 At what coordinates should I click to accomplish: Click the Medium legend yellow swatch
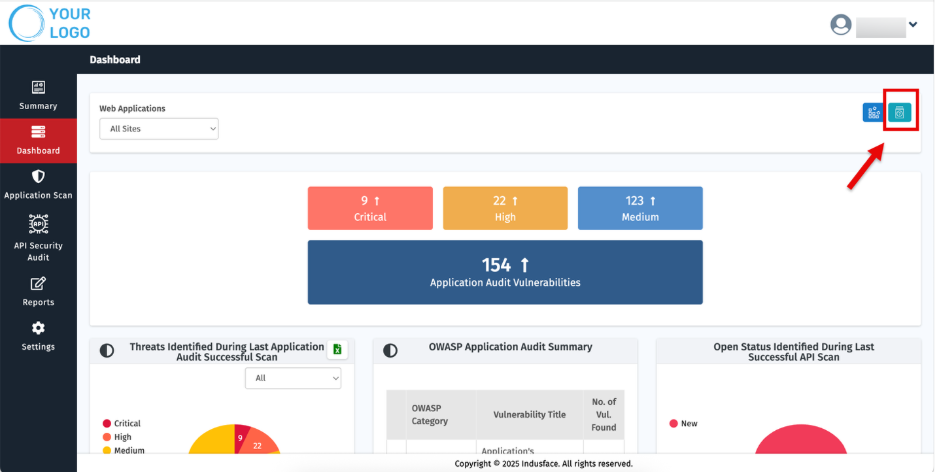(107, 451)
